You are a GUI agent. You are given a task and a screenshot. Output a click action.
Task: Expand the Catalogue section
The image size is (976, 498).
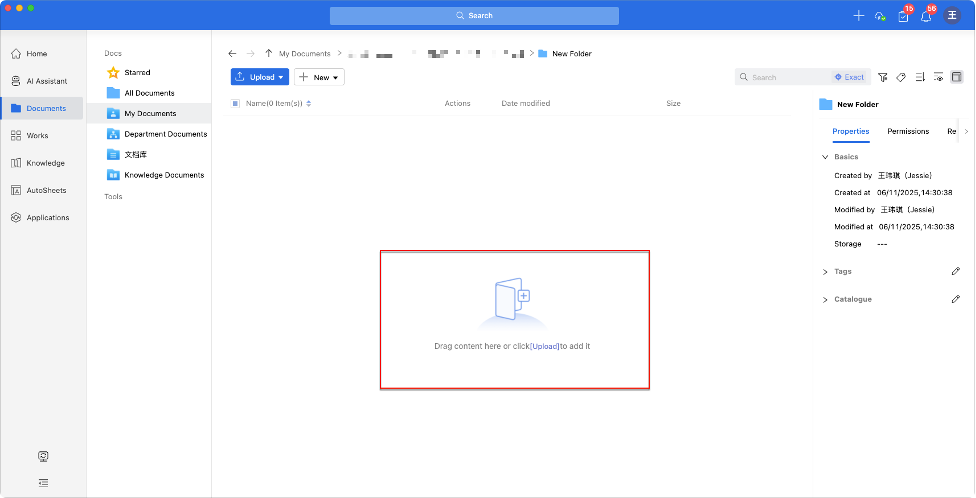(825, 299)
